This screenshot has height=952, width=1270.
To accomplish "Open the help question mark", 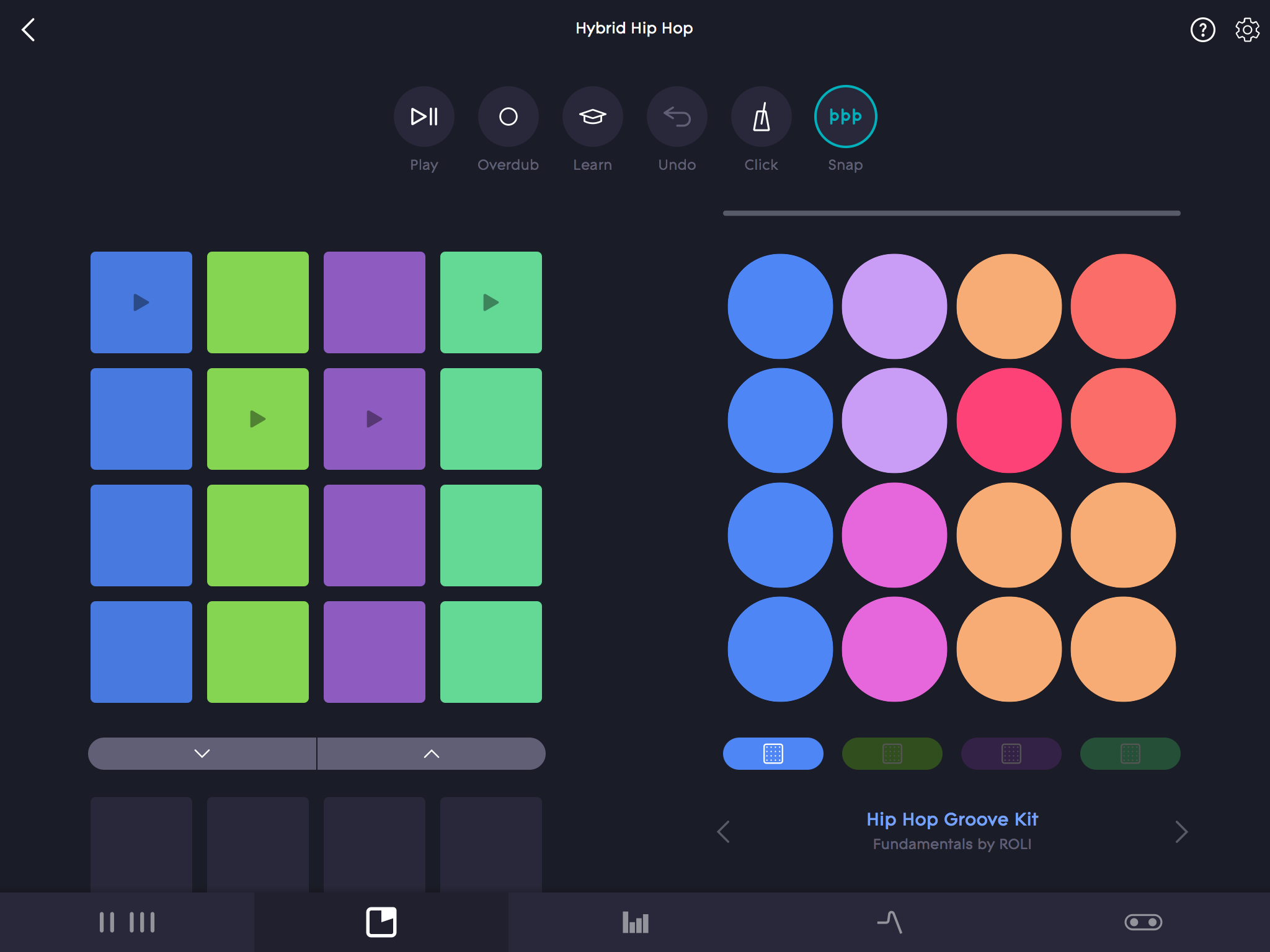I will click(1202, 30).
